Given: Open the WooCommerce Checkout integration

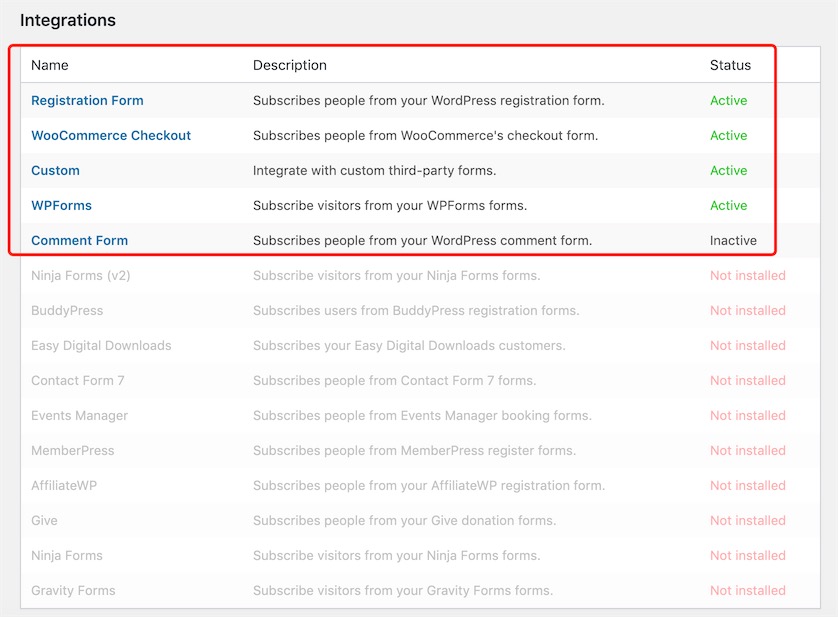Looking at the screenshot, I should point(111,136).
